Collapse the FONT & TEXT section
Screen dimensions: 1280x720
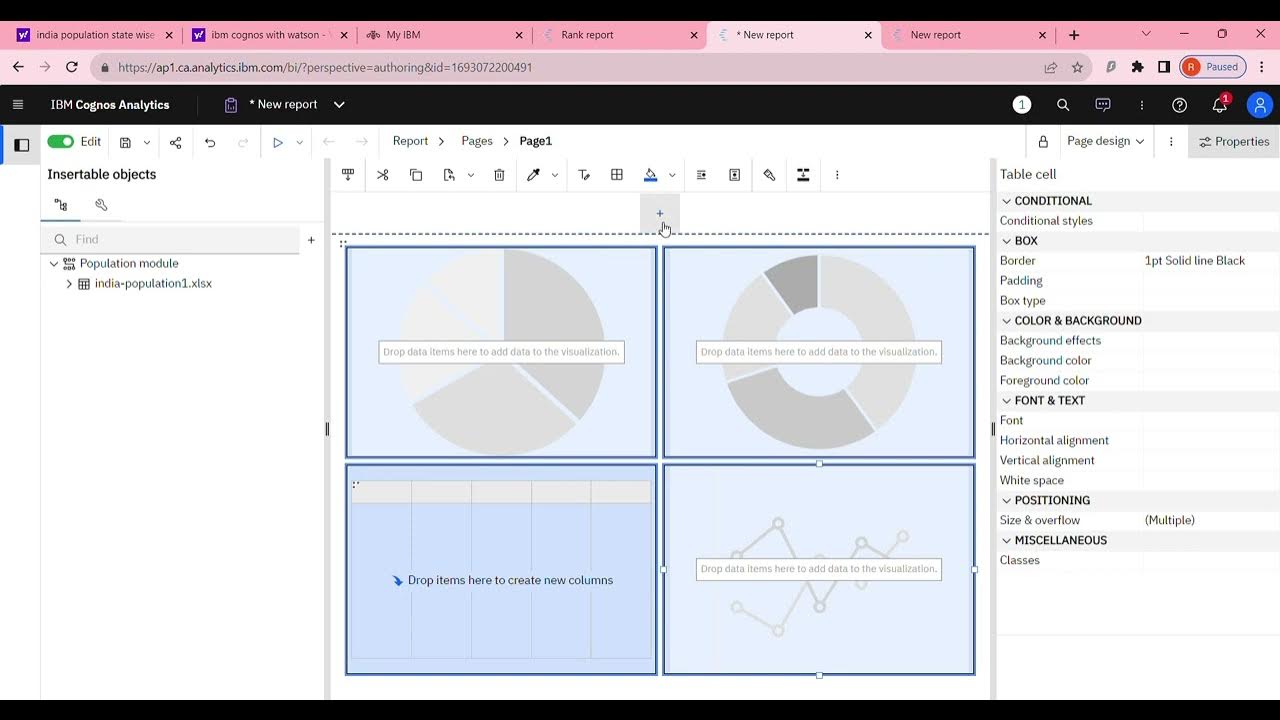(1007, 401)
